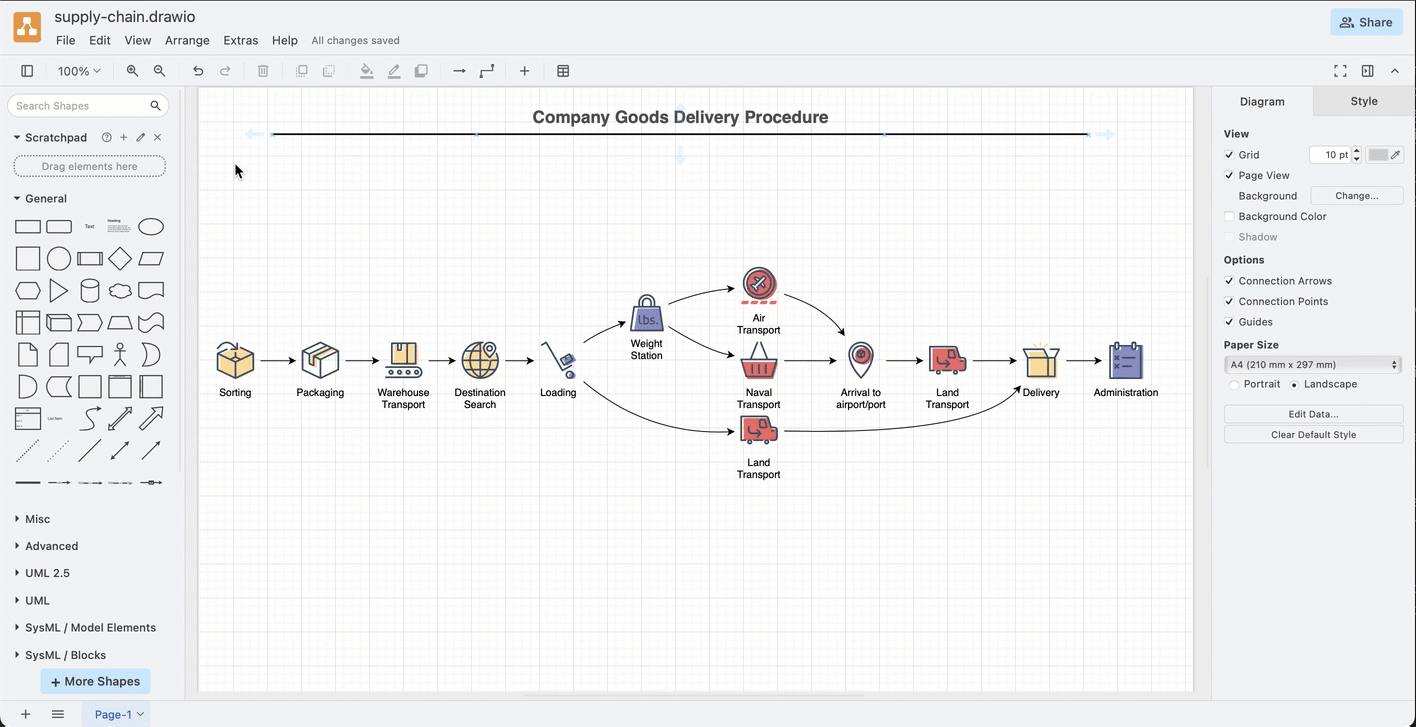Click the Shadow toolbar icon
The width and height of the screenshot is (1416, 727).
pyautogui.click(x=421, y=71)
